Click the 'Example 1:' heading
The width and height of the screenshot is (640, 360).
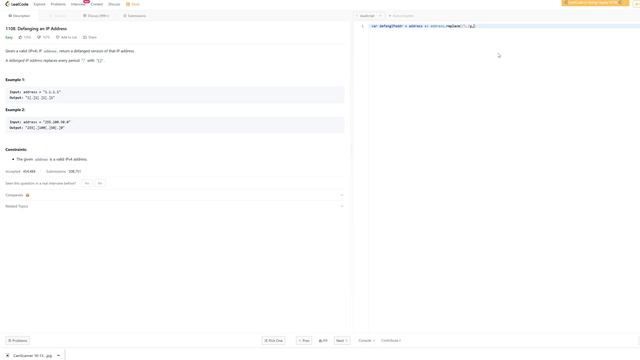tap(15, 80)
